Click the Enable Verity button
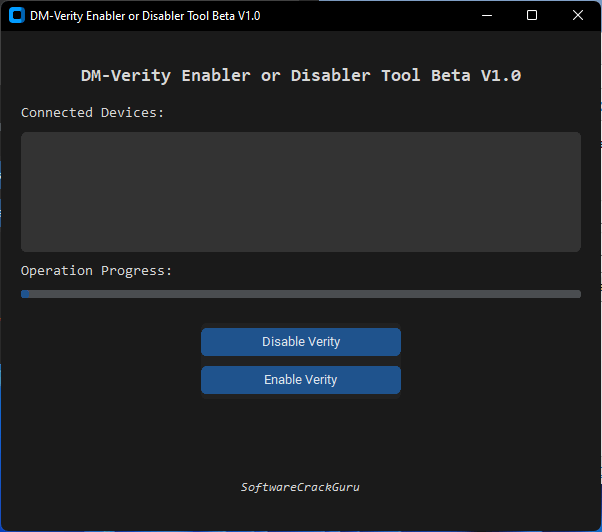Image resolution: width=602 pixels, height=532 pixels. pyautogui.click(x=301, y=380)
